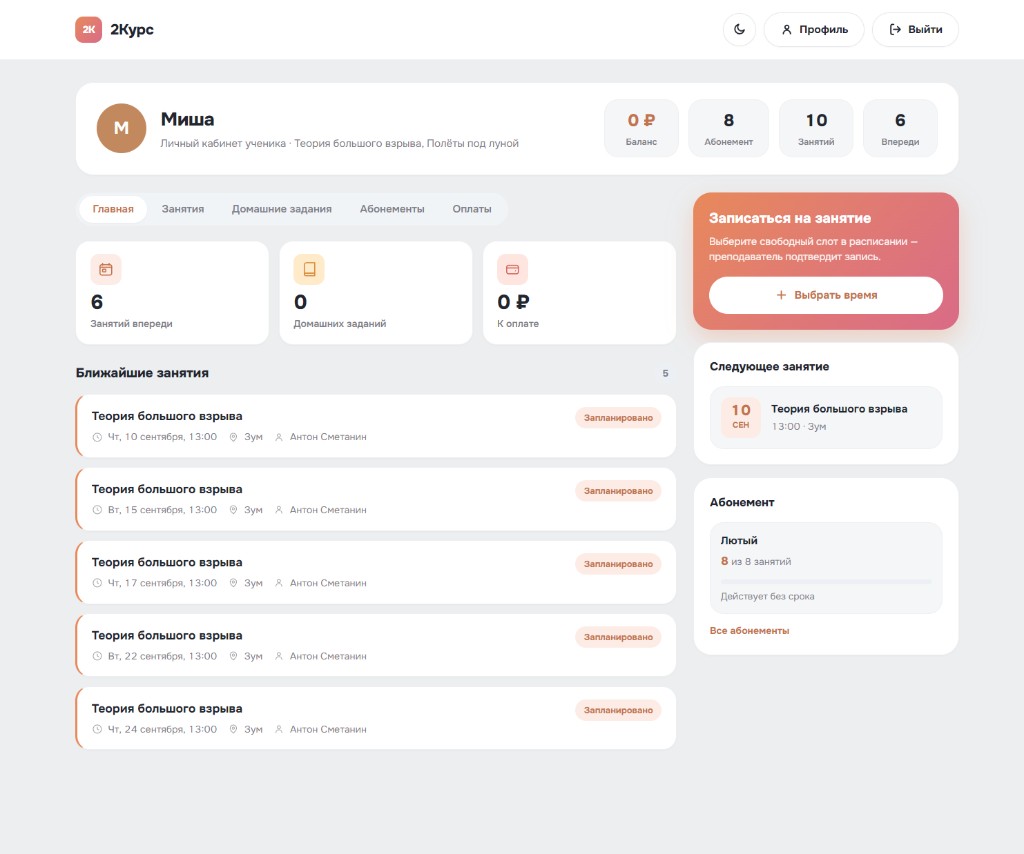Open next lesson card dated 10 СЕН
This screenshot has height=854, width=1024.
tap(825, 417)
